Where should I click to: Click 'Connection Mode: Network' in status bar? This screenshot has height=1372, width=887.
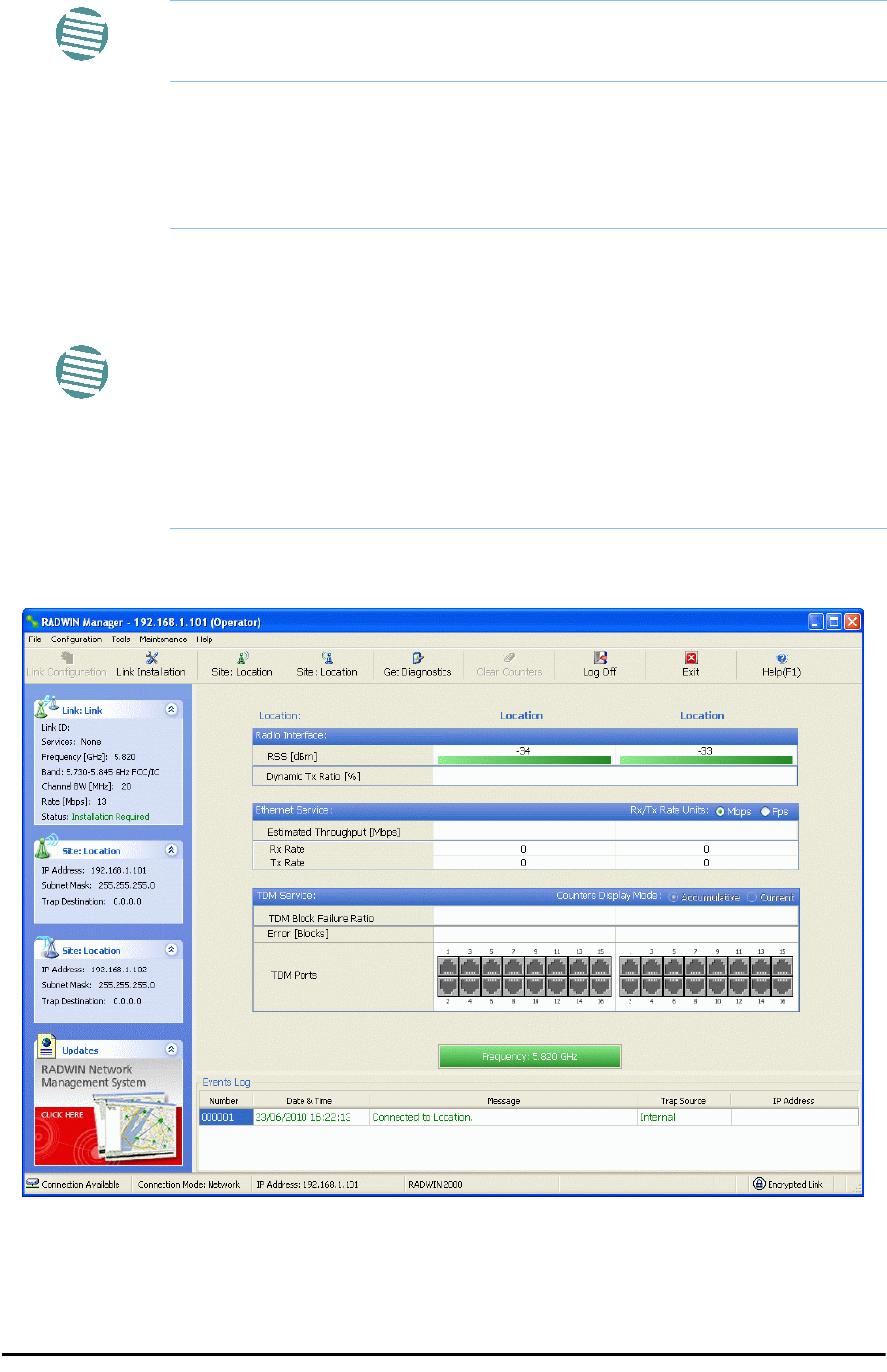pyautogui.click(x=189, y=1184)
